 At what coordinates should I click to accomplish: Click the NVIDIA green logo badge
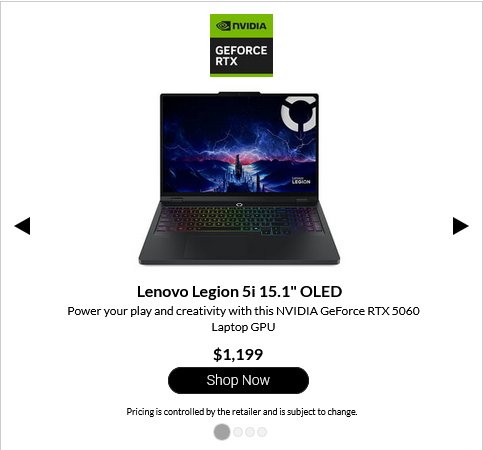pyautogui.click(x=241, y=26)
